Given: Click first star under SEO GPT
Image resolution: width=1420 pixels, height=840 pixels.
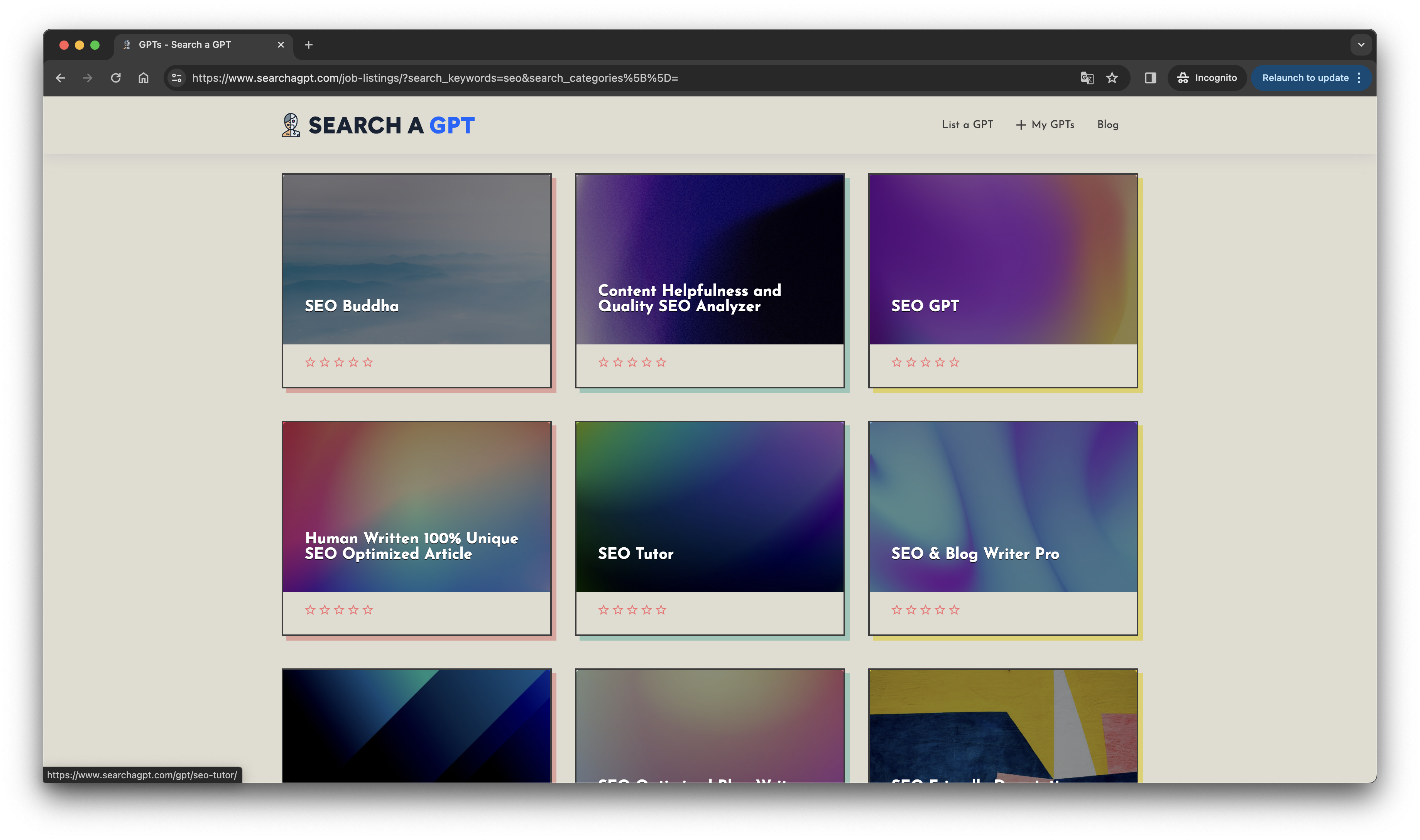Looking at the screenshot, I should click(897, 362).
